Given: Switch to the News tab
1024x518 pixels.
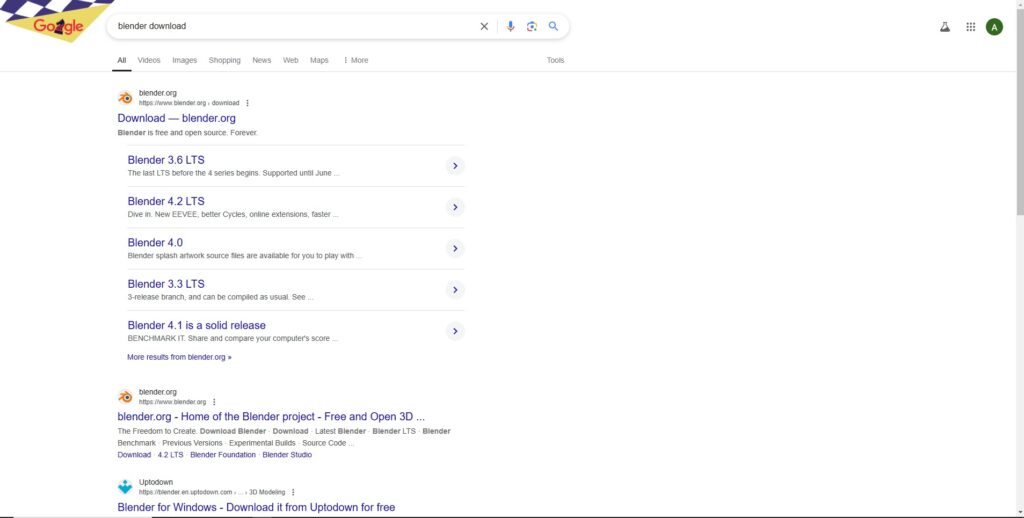Looking at the screenshot, I should (x=261, y=60).
